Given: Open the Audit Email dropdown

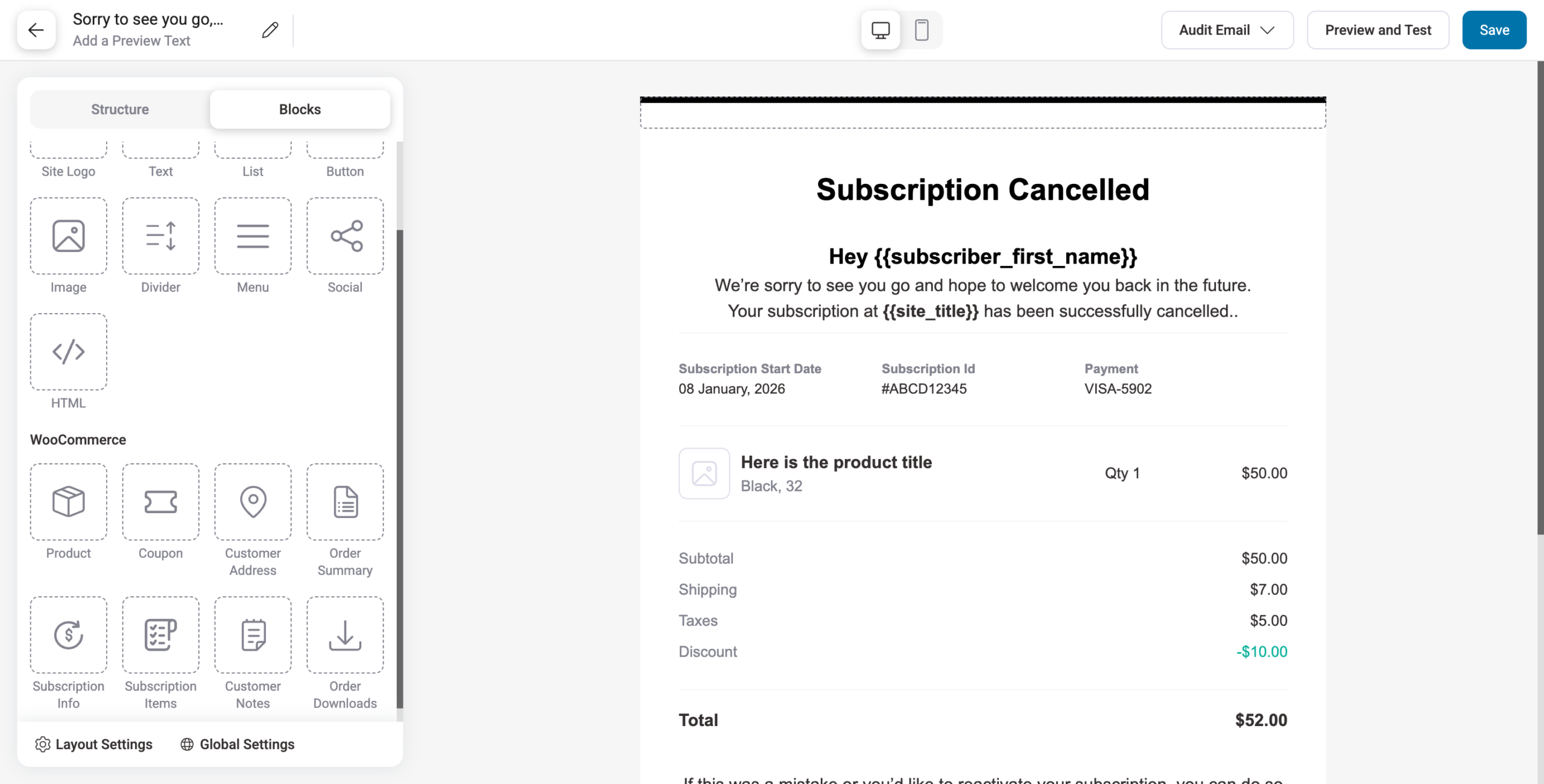Looking at the screenshot, I should (x=1227, y=30).
